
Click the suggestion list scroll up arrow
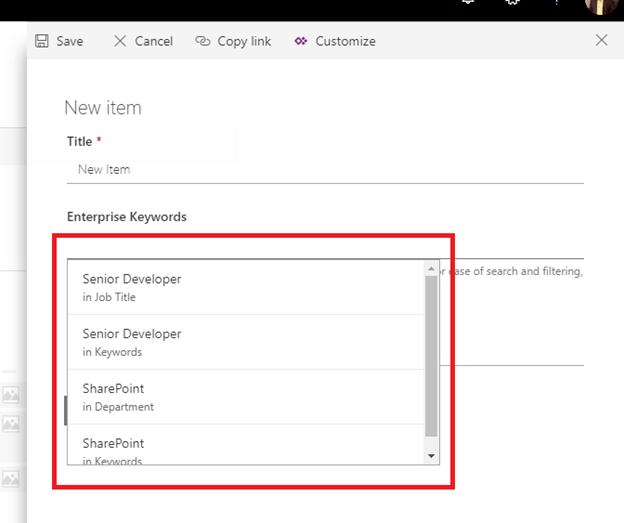(431, 269)
